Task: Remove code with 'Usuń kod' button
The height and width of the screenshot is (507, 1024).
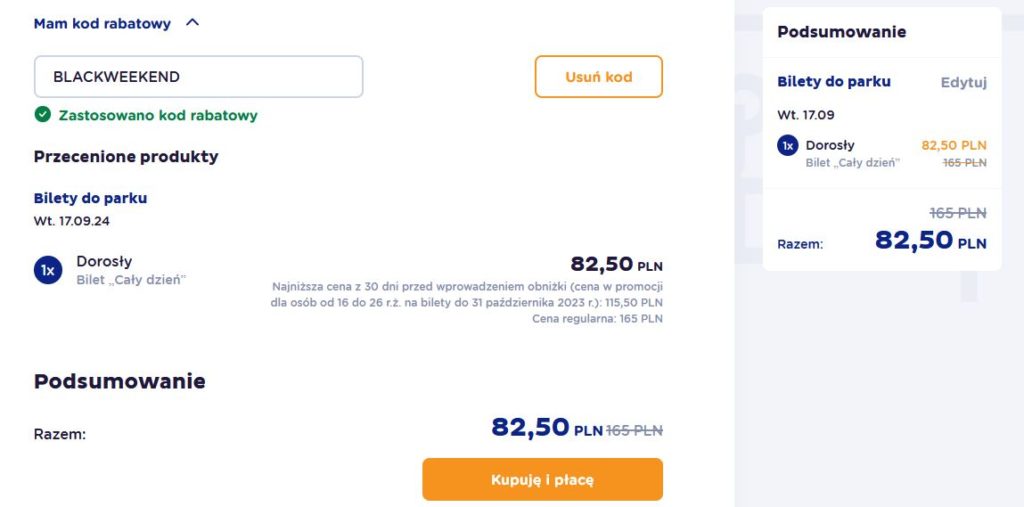Action: point(598,76)
